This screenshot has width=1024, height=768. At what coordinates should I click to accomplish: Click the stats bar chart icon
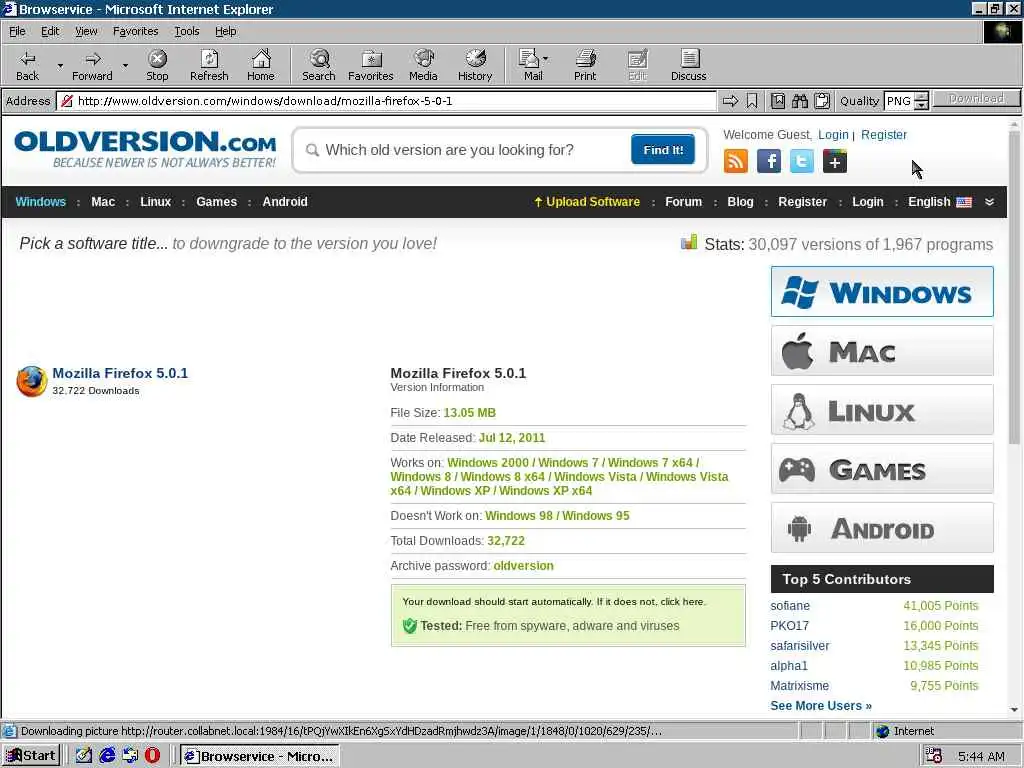click(689, 242)
